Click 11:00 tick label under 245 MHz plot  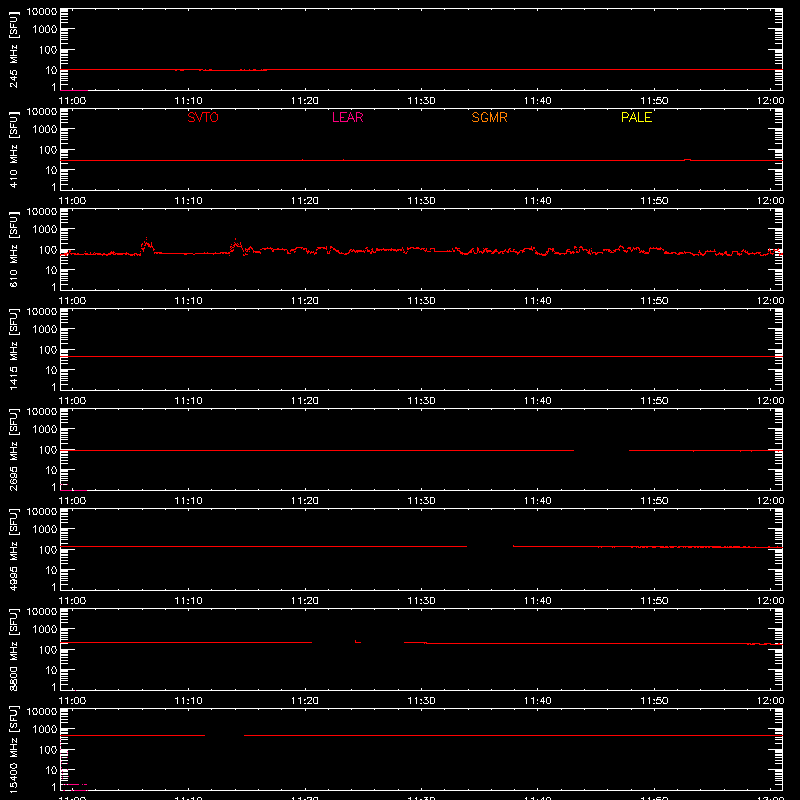[72, 101]
